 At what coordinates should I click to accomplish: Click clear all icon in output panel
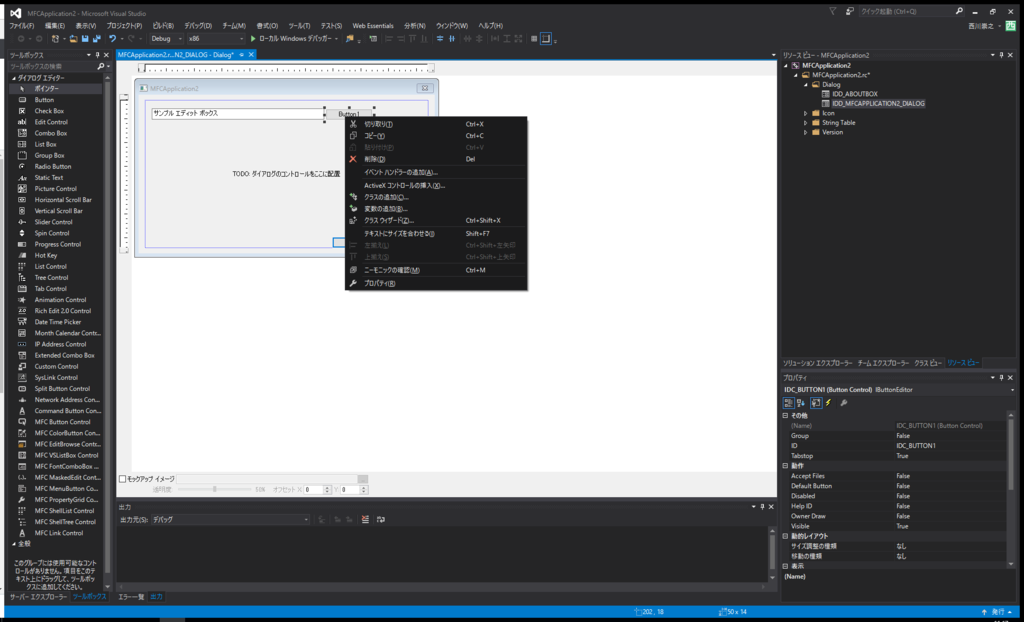pos(365,519)
